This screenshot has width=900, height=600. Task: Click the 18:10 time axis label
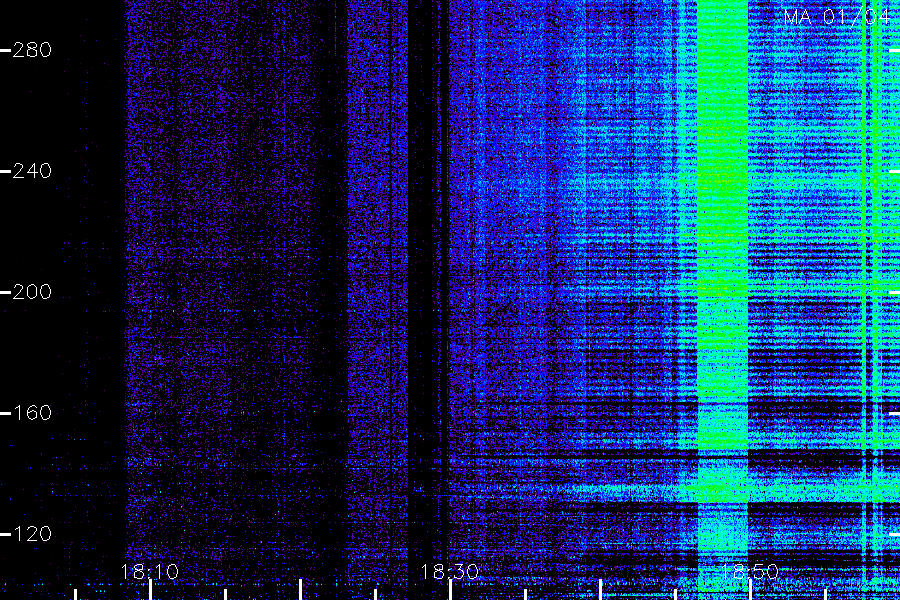pos(150,572)
